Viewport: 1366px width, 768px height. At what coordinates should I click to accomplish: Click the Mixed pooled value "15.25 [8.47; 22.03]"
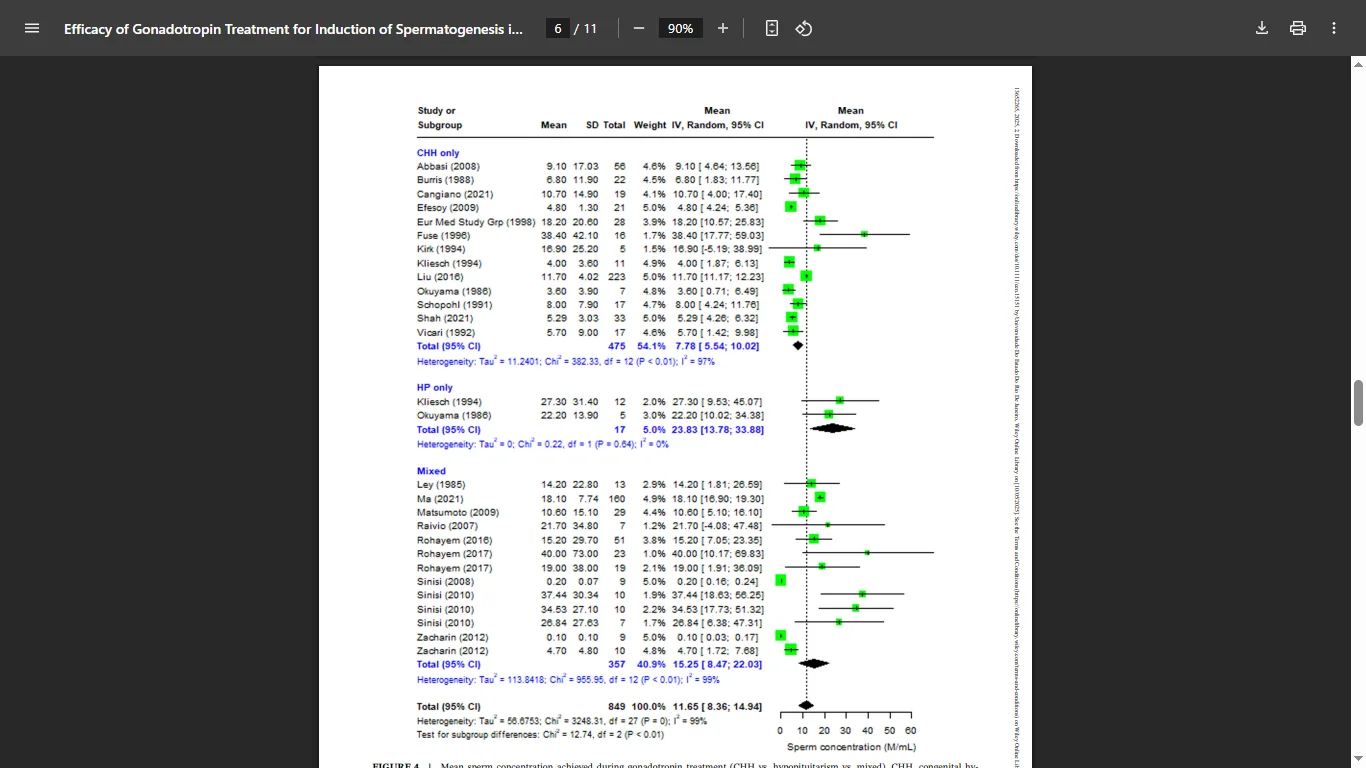click(x=716, y=664)
